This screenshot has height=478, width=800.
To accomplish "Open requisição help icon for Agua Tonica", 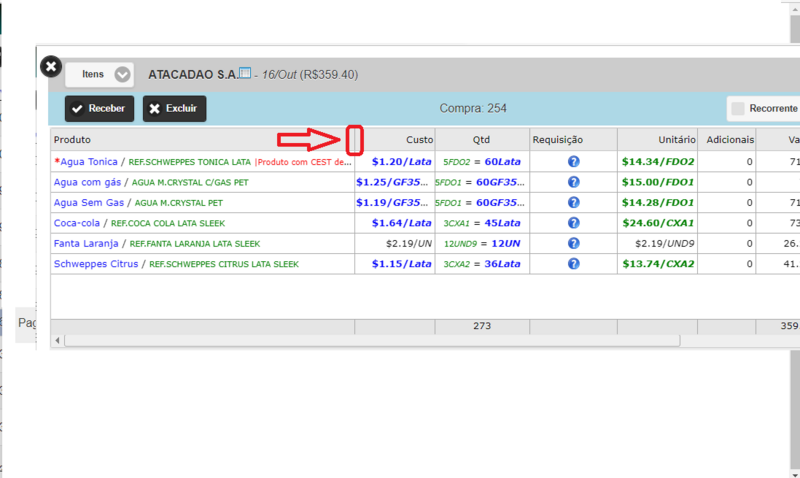I will pyautogui.click(x=573, y=162).
